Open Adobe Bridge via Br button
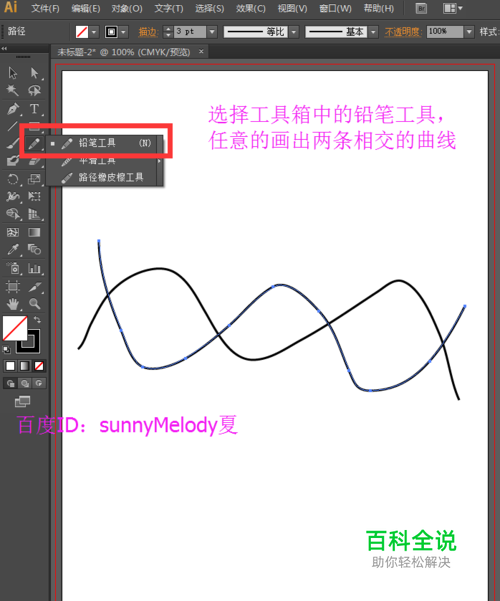 [421, 8]
